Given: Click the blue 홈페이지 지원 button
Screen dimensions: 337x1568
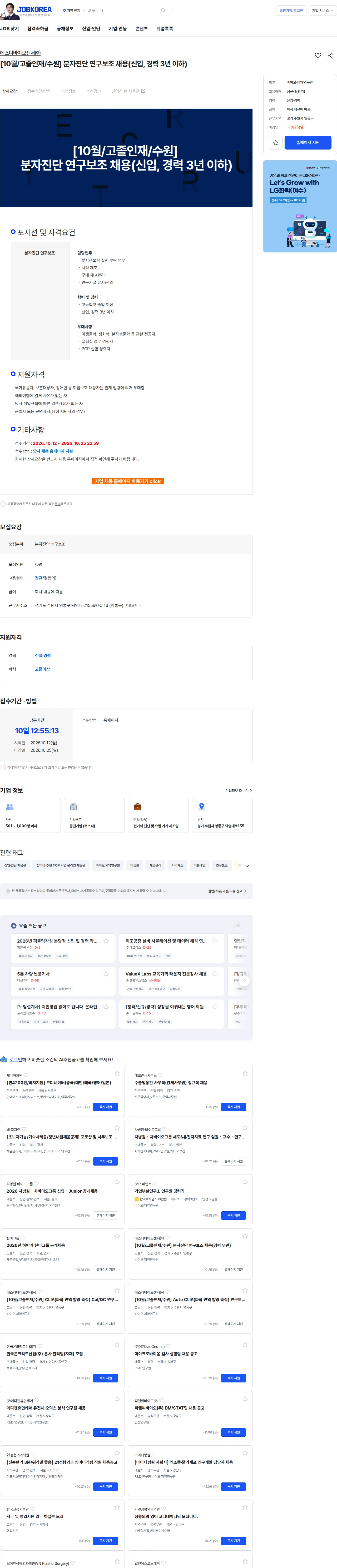Looking at the screenshot, I should pos(308,142).
